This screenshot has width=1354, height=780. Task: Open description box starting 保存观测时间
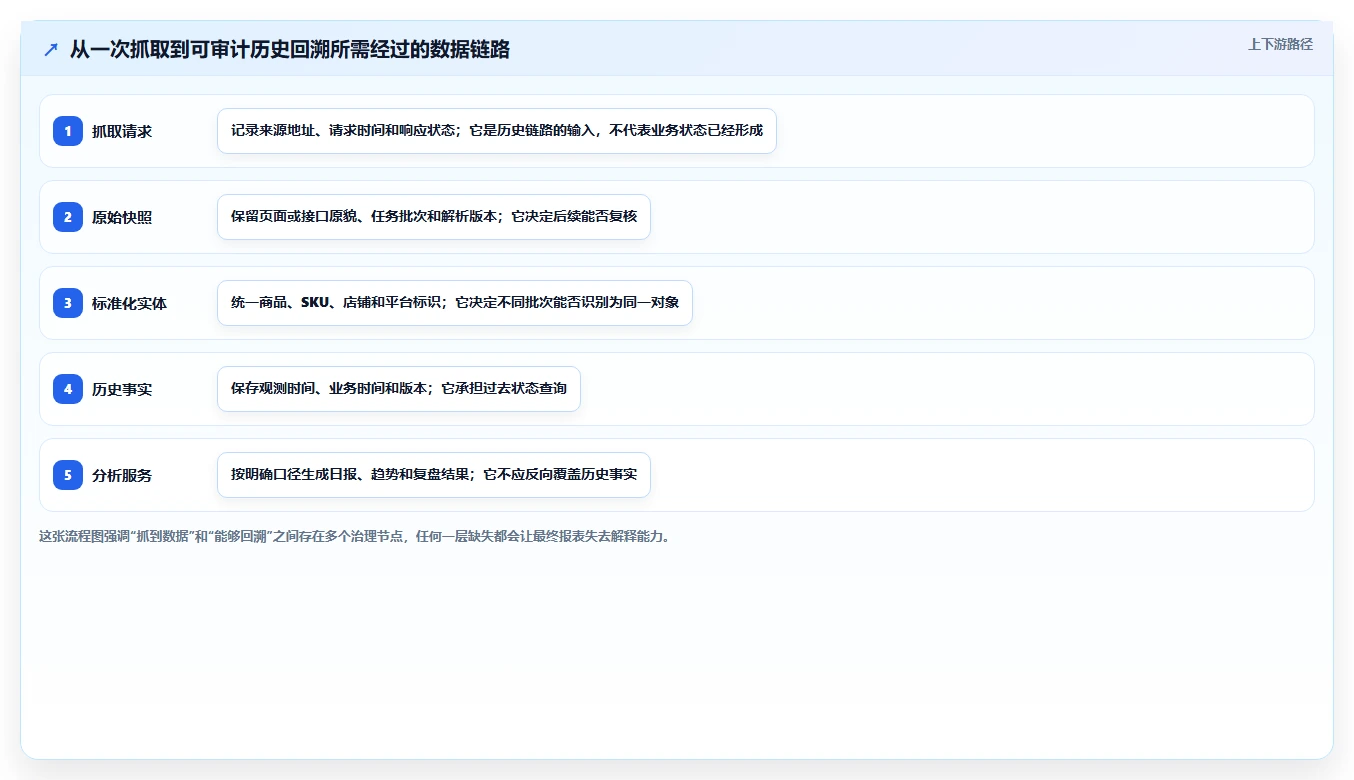coord(399,389)
